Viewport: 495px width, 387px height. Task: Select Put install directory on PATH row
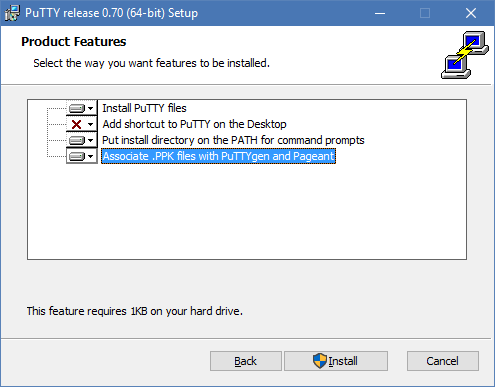pyautogui.click(x=233, y=140)
